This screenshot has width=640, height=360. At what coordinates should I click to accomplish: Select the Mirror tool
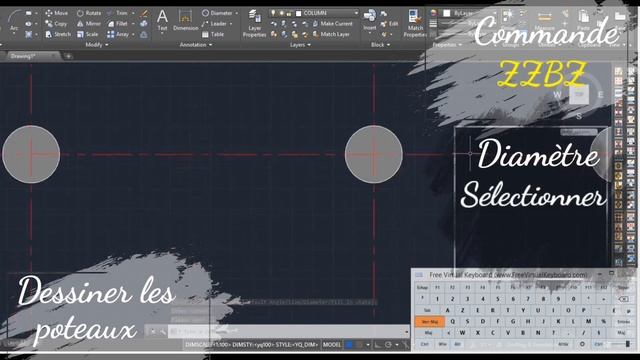(x=89, y=24)
